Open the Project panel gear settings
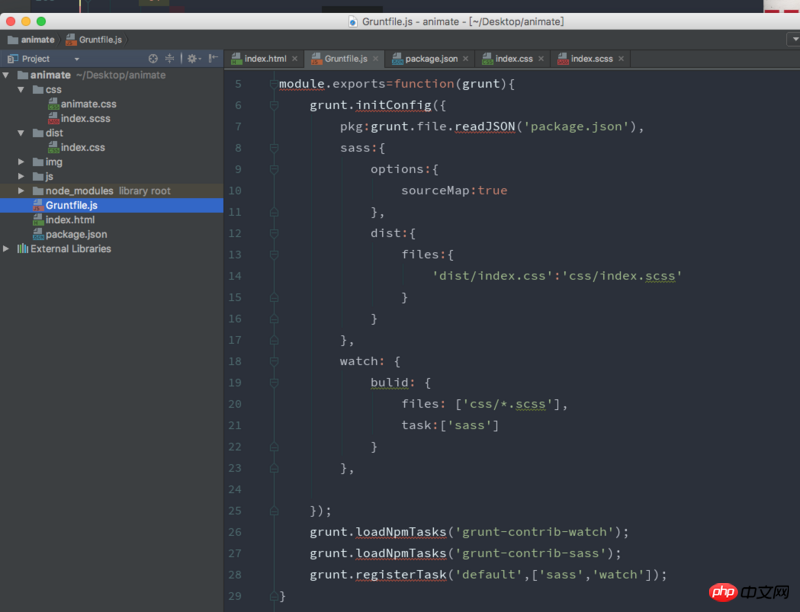This screenshot has width=800, height=612. [x=192, y=59]
